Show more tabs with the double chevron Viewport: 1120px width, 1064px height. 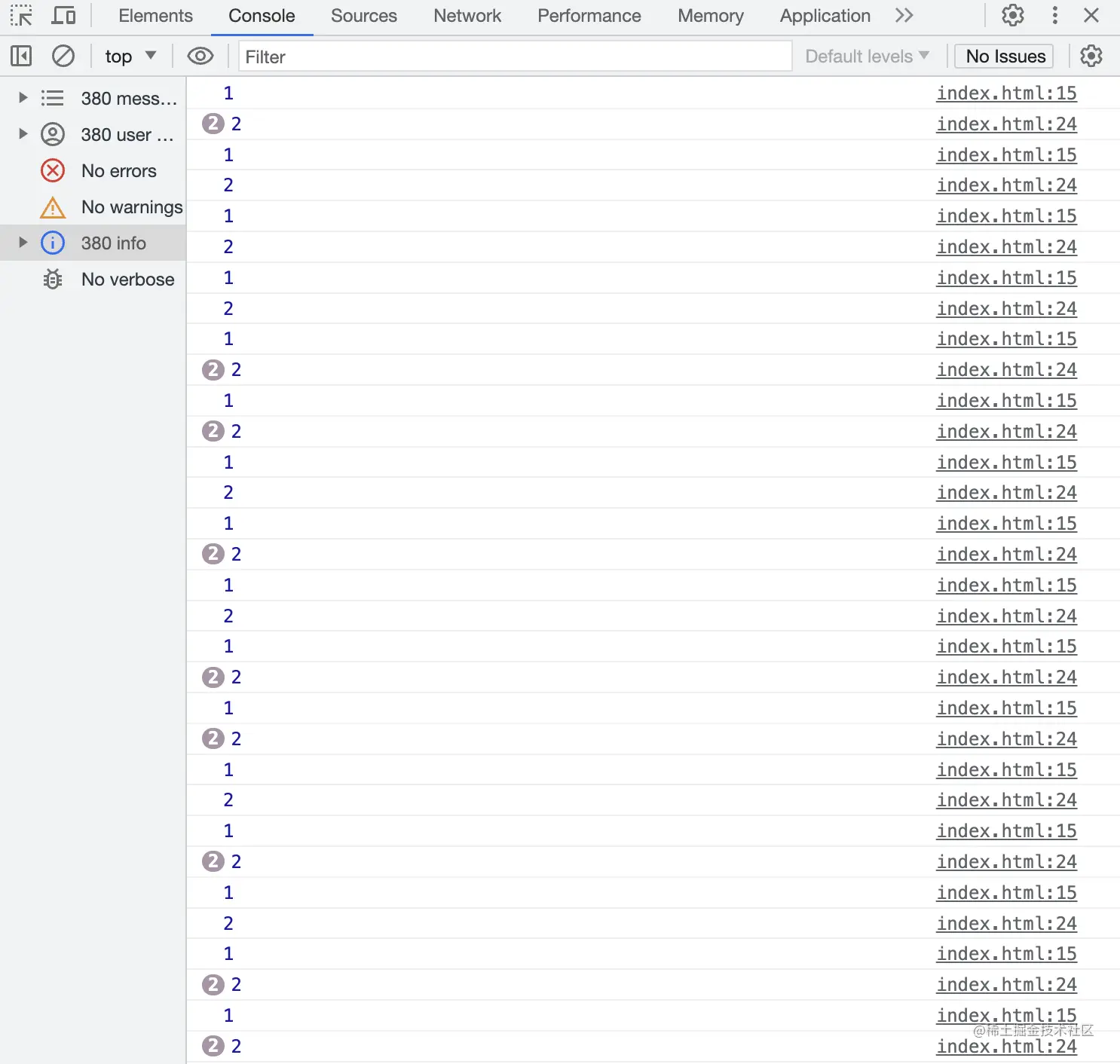tap(904, 15)
